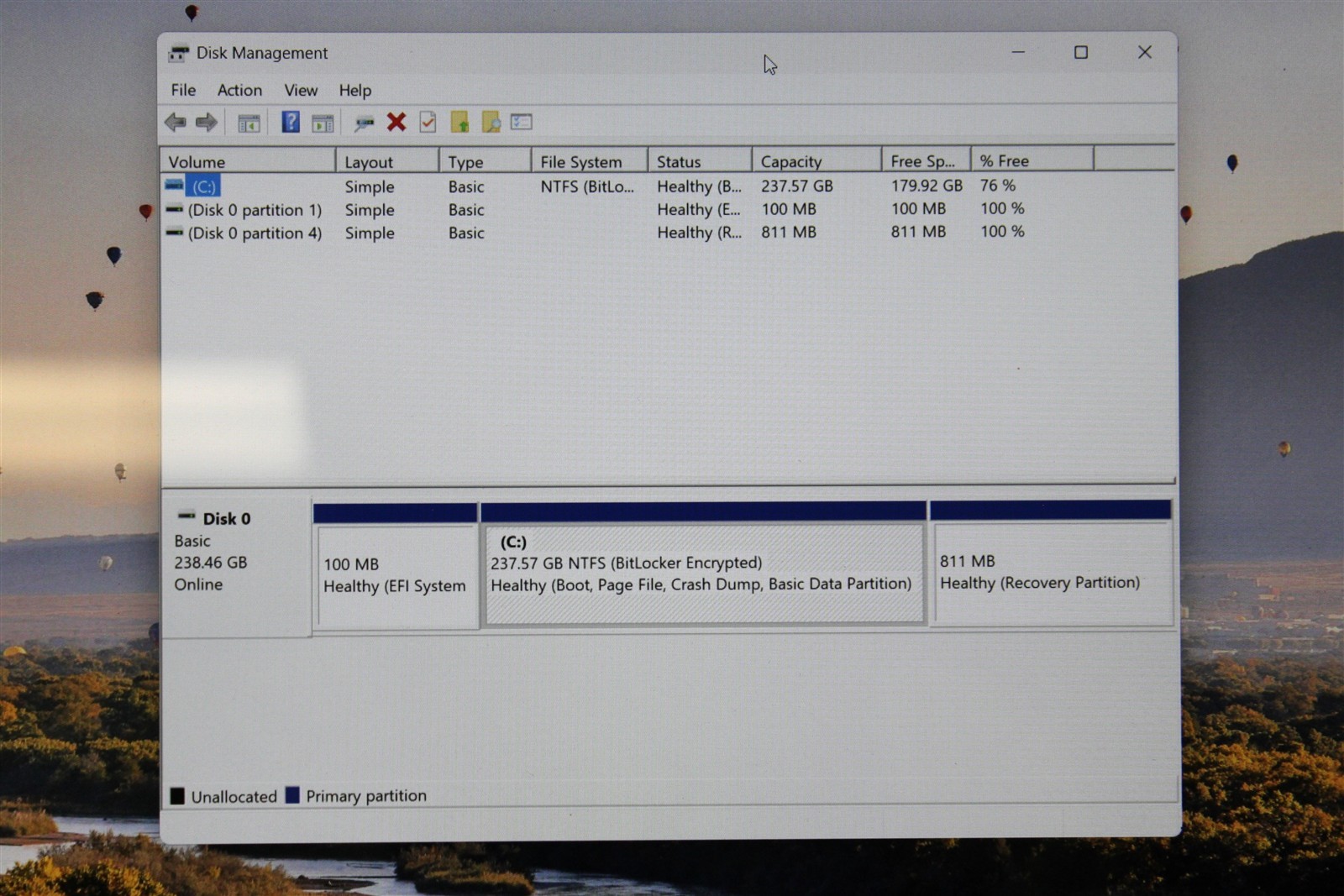This screenshot has height=896, width=1344.
Task: Click the 76 % free cell
Action: click(x=998, y=185)
